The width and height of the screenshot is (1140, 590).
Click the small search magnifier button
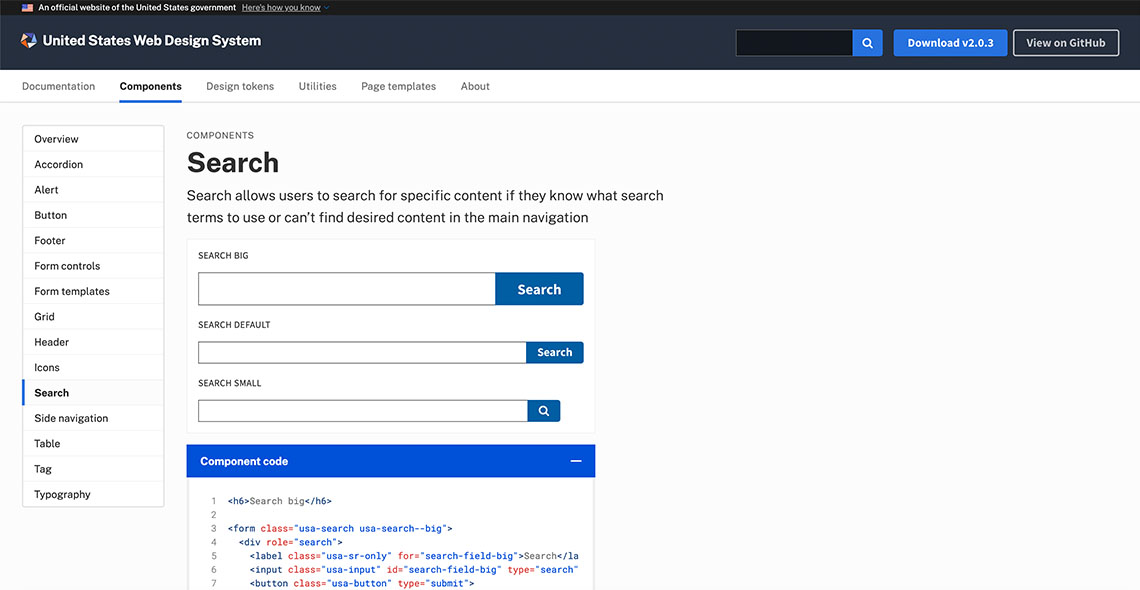click(x=544, y=411)
